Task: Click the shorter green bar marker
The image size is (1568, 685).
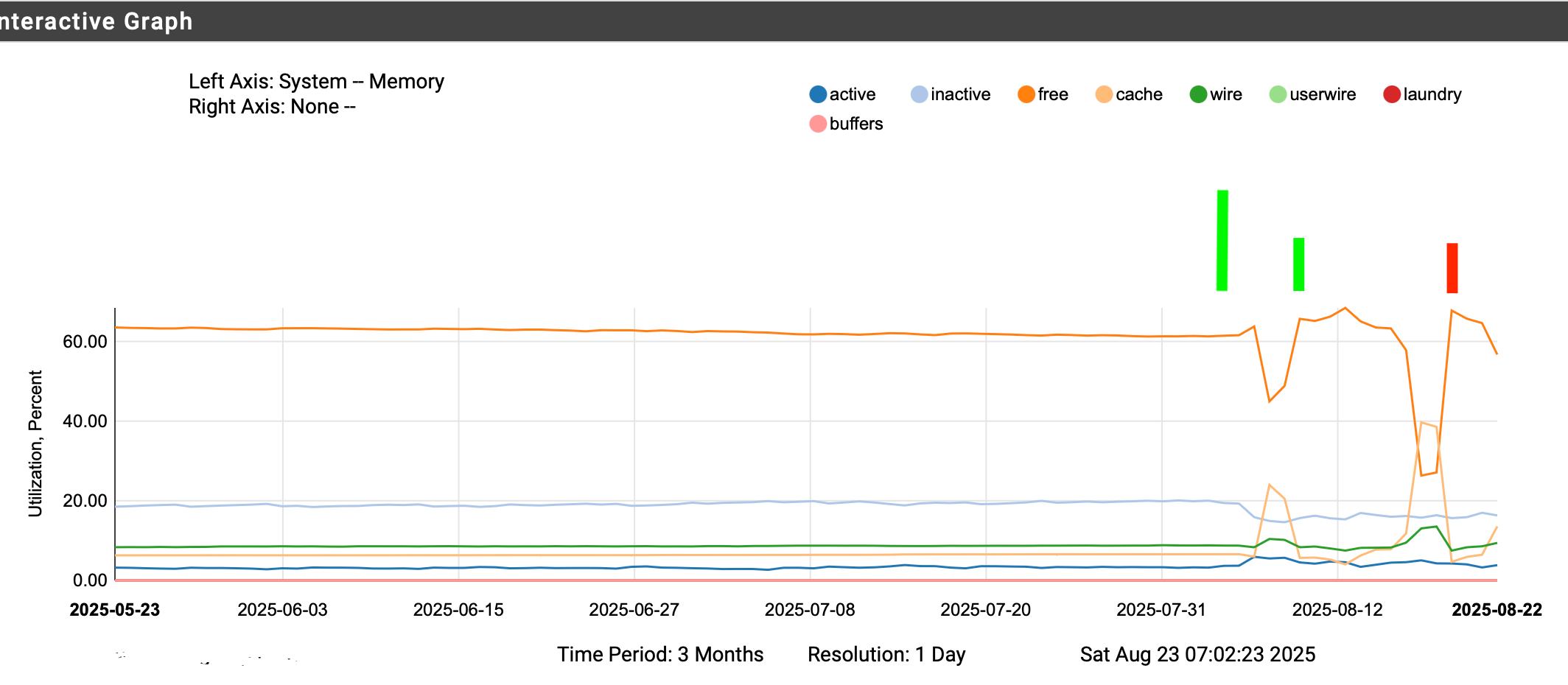Action: point(1298,264)
